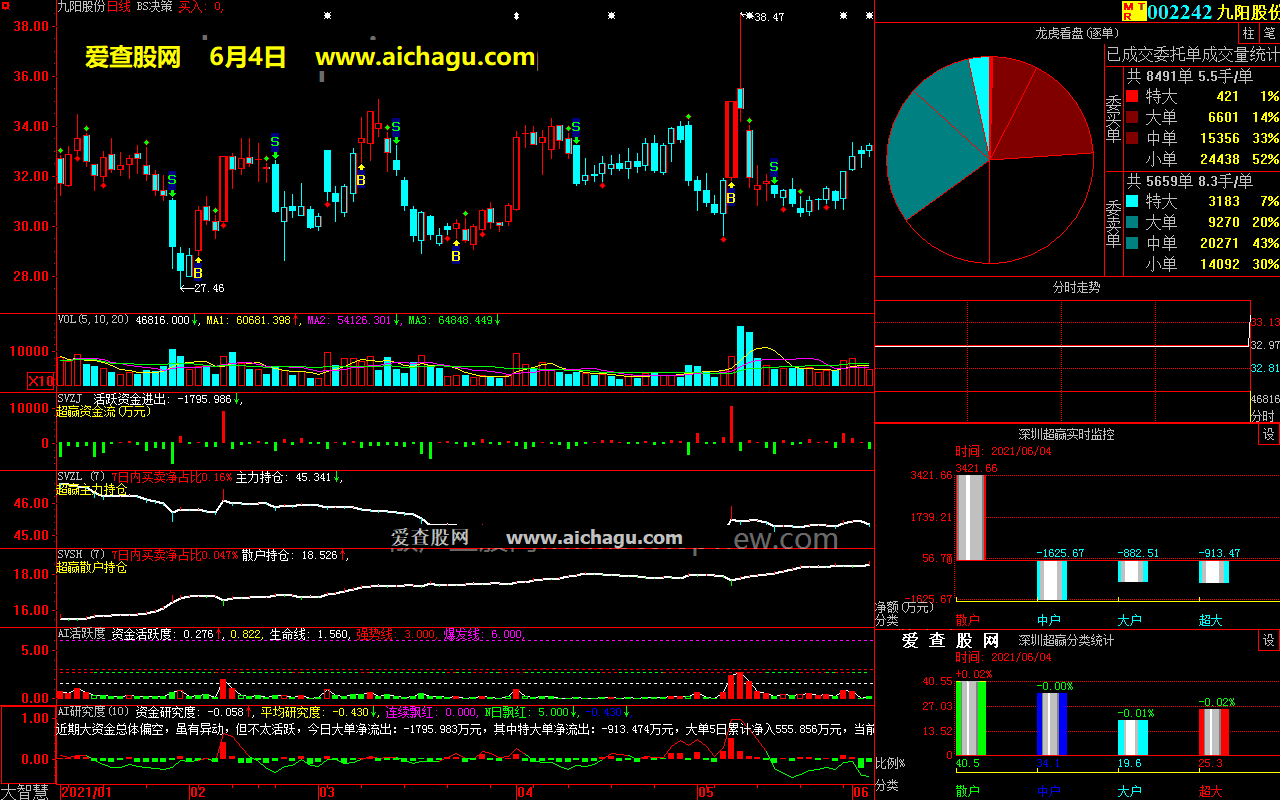Click the red 超大 bar labeled 25.3

[x=1213, y=732]
